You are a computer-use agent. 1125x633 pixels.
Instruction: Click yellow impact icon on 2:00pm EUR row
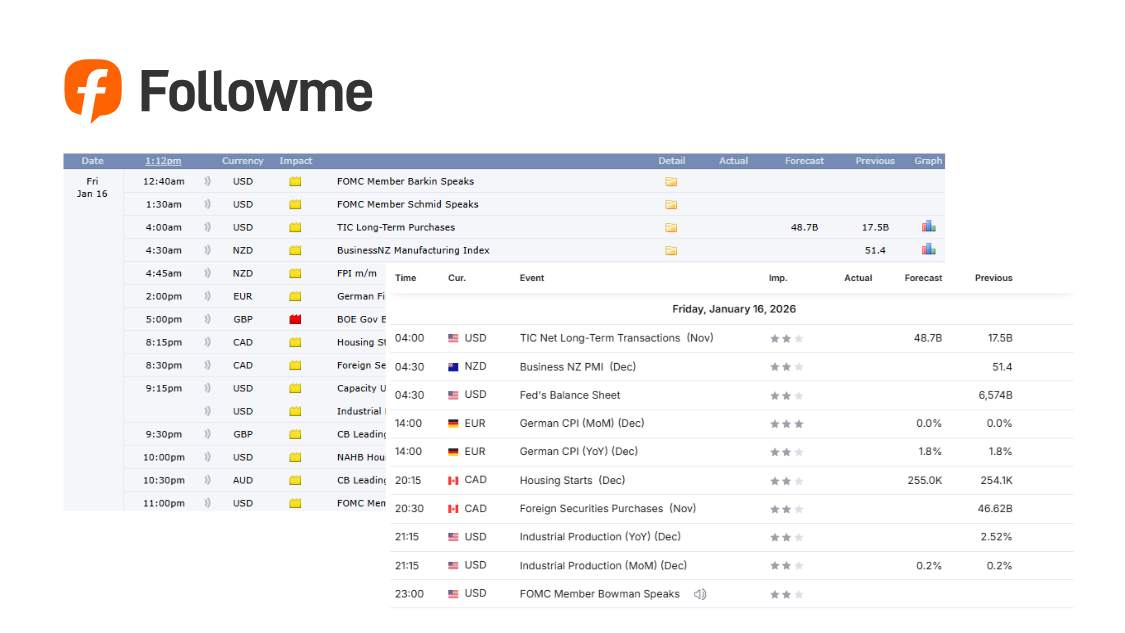[x=295, y=296]
